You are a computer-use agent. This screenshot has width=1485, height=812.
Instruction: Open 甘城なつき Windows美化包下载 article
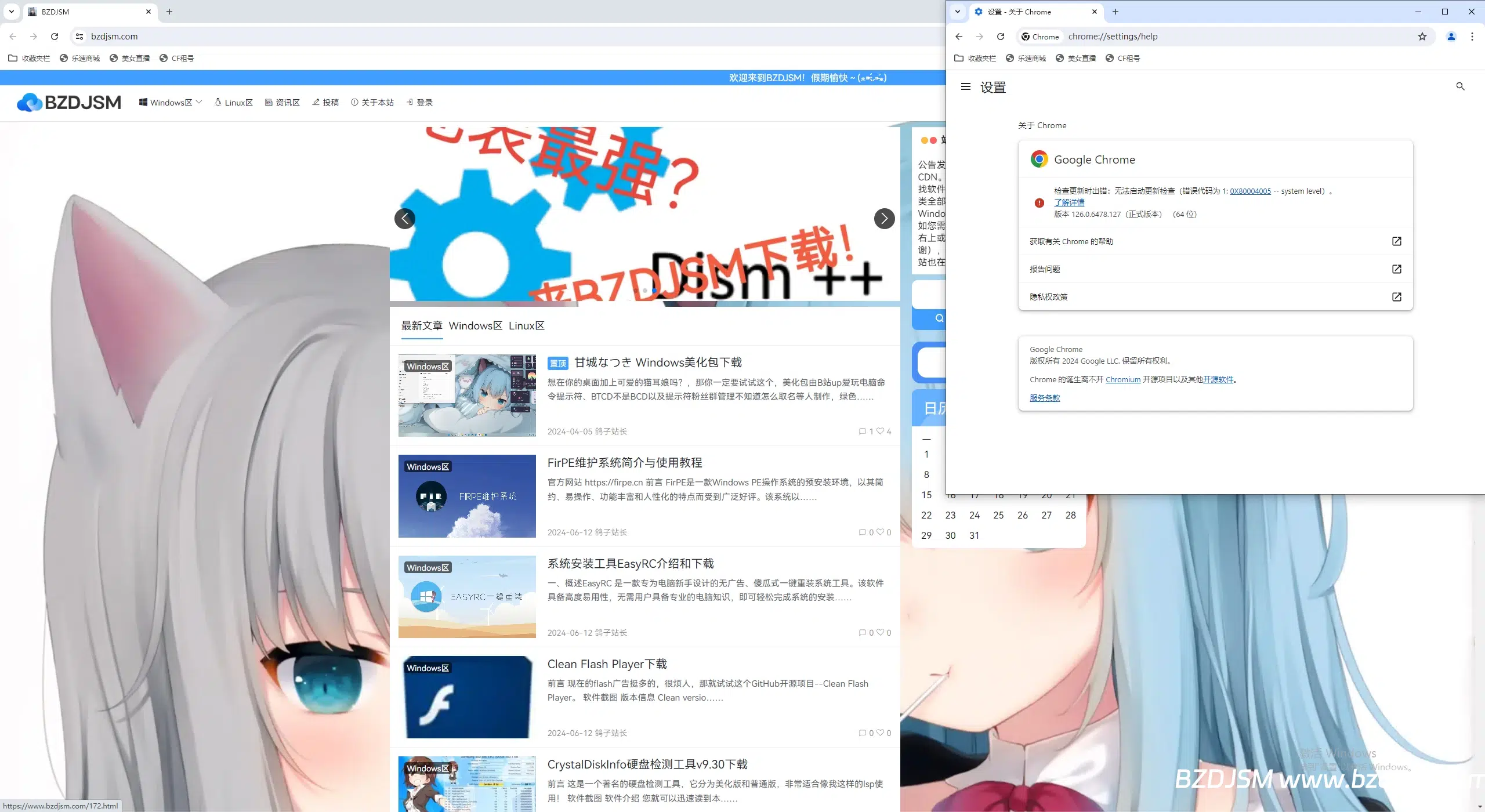point(658,362)
